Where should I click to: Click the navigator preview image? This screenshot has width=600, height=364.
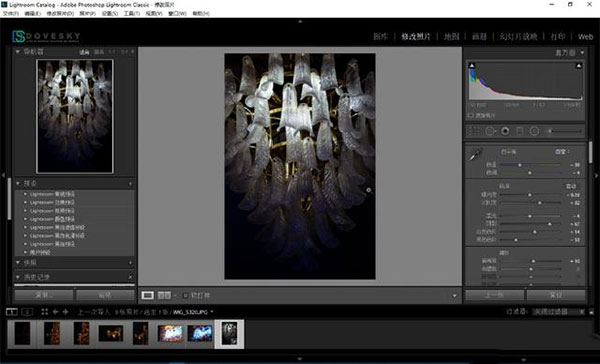(x=75, y=116)
